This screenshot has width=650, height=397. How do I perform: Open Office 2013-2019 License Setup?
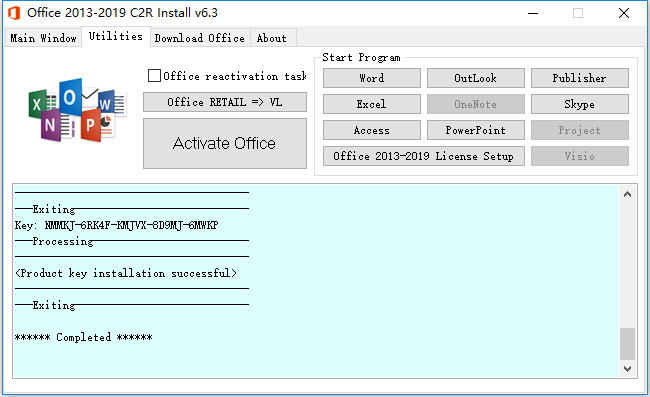424,156
